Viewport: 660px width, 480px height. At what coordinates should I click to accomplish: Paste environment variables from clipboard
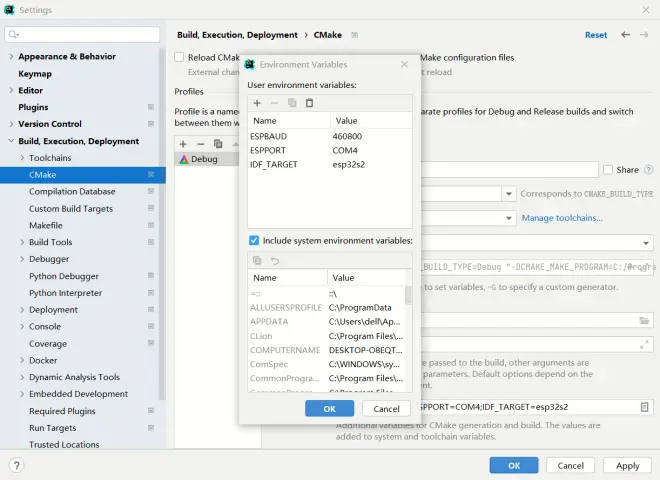pos(309,103)
